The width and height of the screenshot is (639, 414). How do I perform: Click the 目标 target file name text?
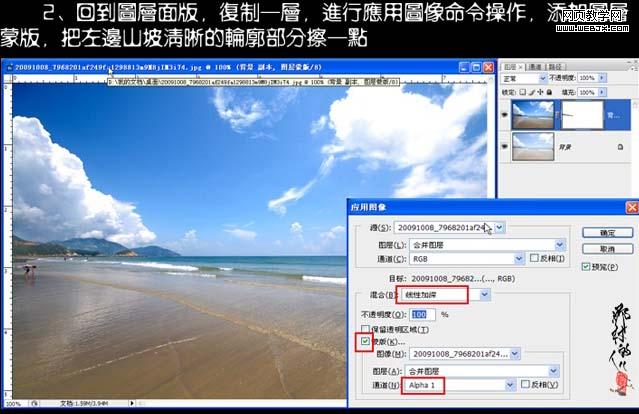(x=463, y=279)
